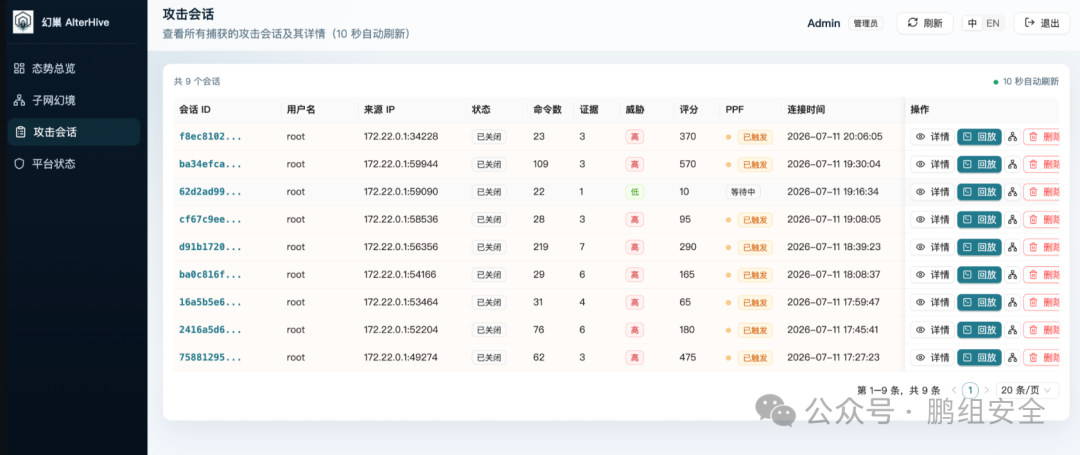This screenshot has width=1080, height=455.
Task: Switch language to EN
Action: click(993, 23)
